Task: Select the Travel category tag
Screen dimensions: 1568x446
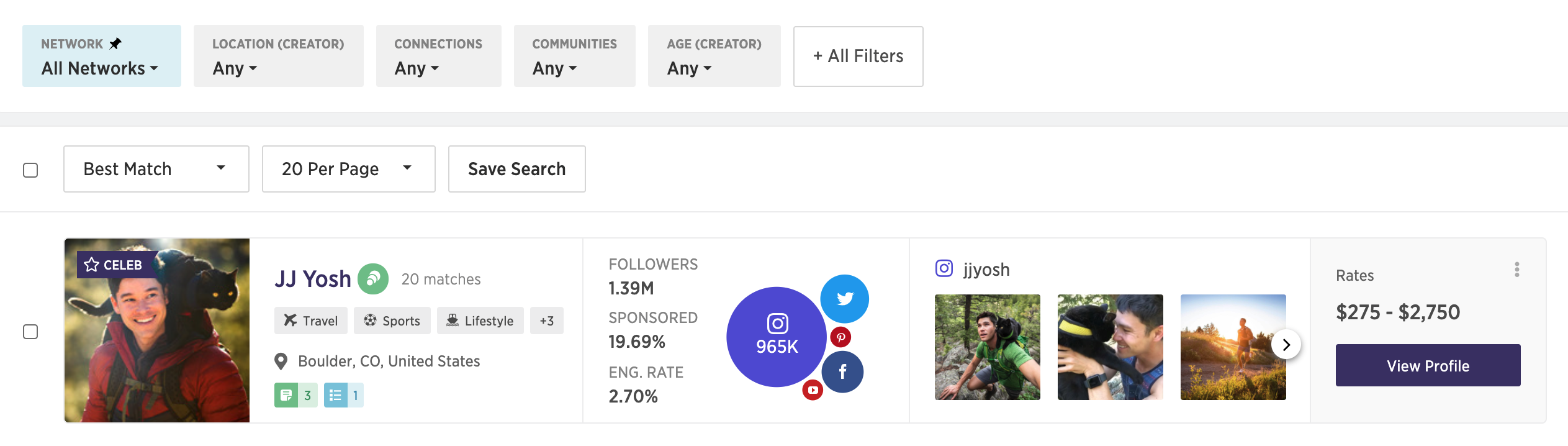Action: tap(311, 321)
